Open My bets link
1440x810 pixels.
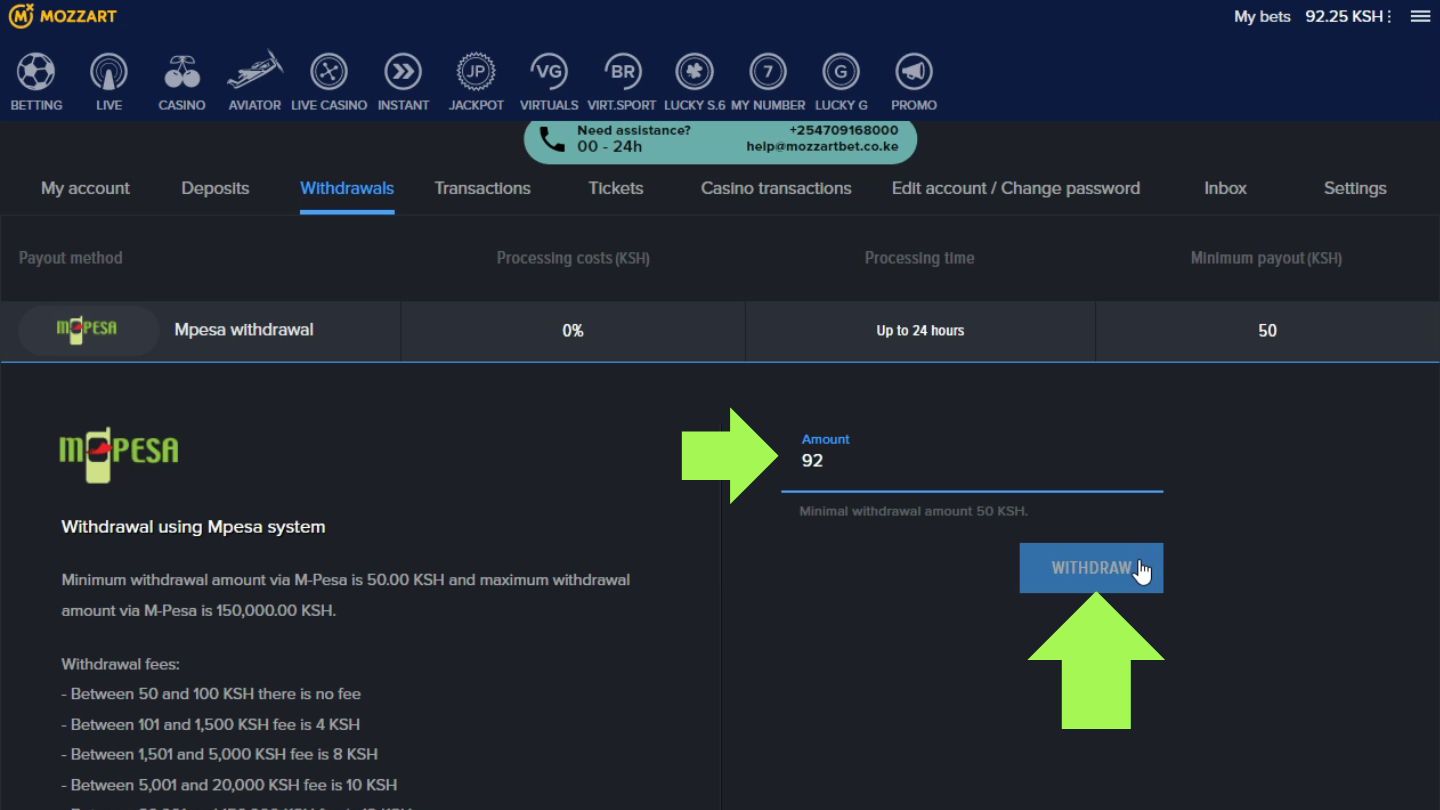tap(1262, 17)
